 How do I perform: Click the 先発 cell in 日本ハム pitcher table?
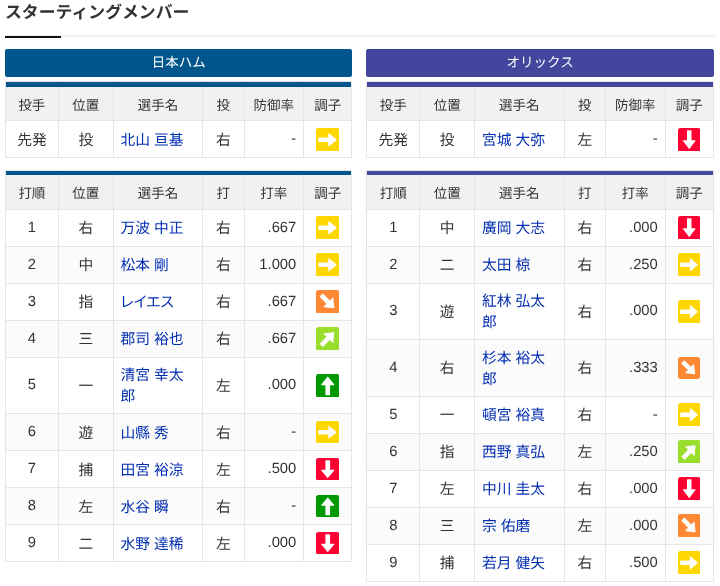pos(32,140)
